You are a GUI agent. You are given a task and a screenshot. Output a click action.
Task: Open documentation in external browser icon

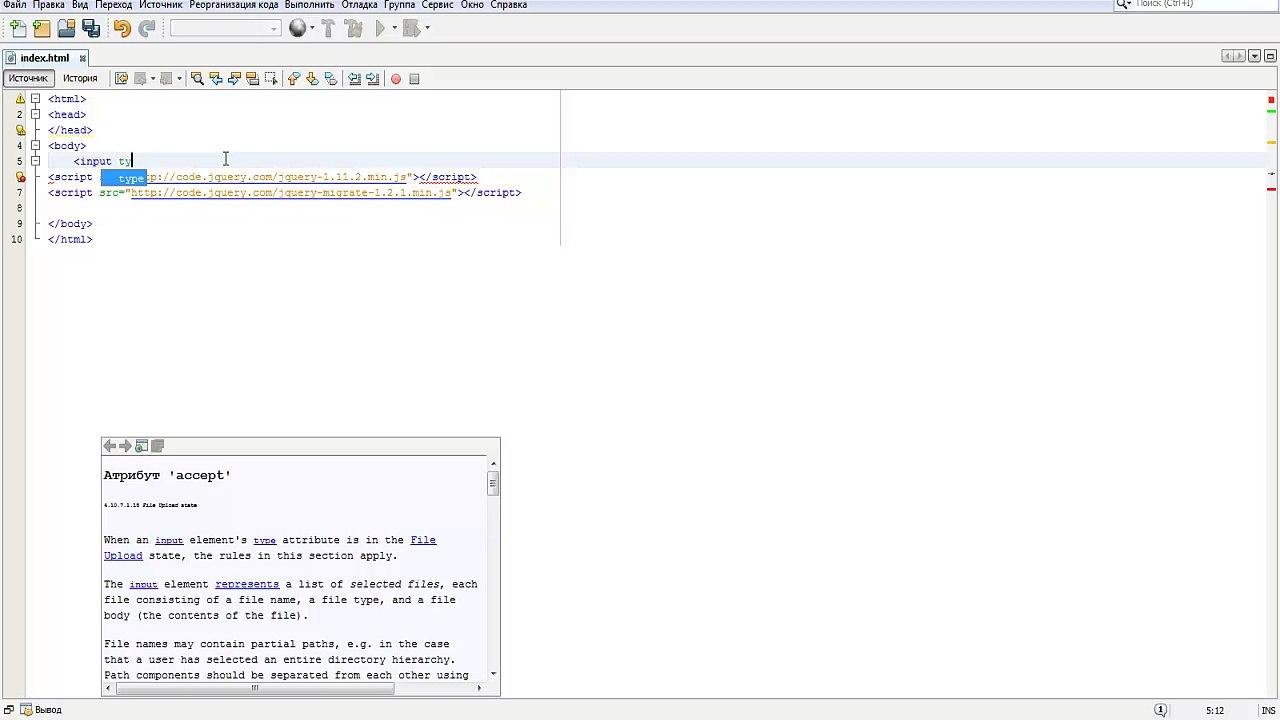point(142,446)
